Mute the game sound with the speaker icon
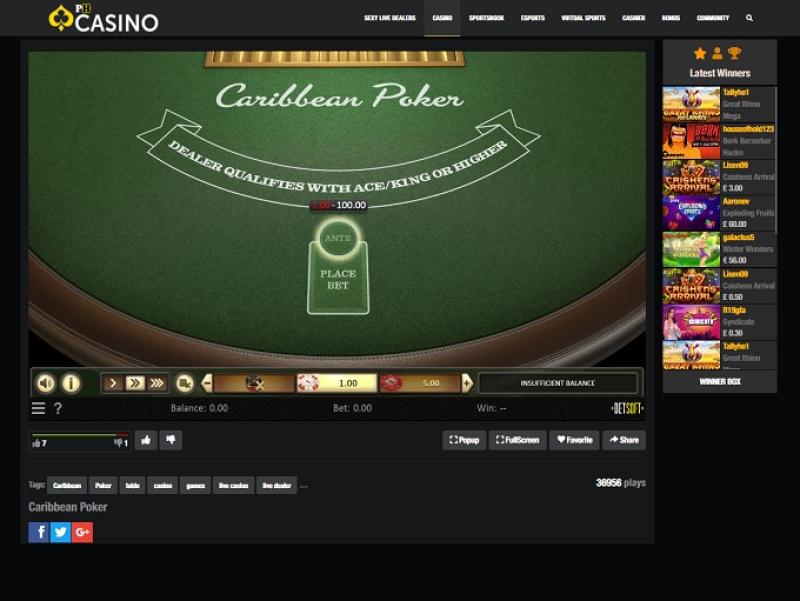 (x=45, y=383)
